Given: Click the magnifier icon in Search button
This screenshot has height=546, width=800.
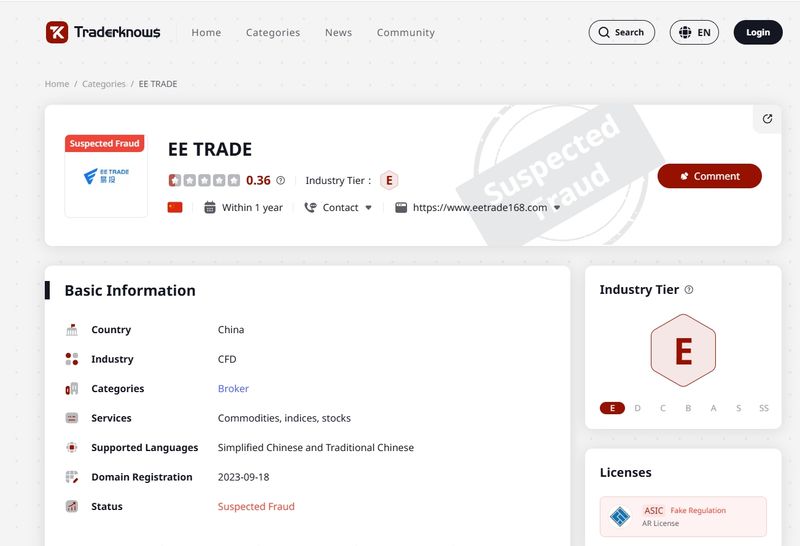Looking at the screenshot, I should (x=604, y=32).
